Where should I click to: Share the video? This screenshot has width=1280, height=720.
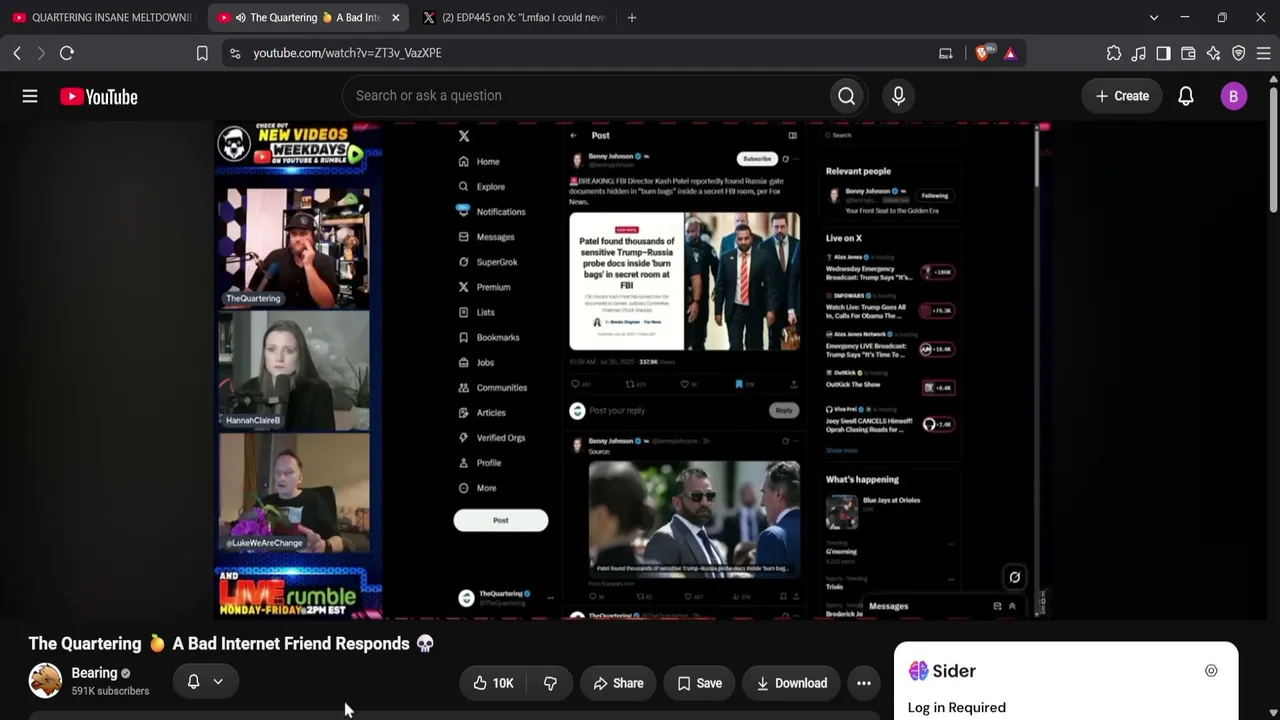tap(618, 683)
